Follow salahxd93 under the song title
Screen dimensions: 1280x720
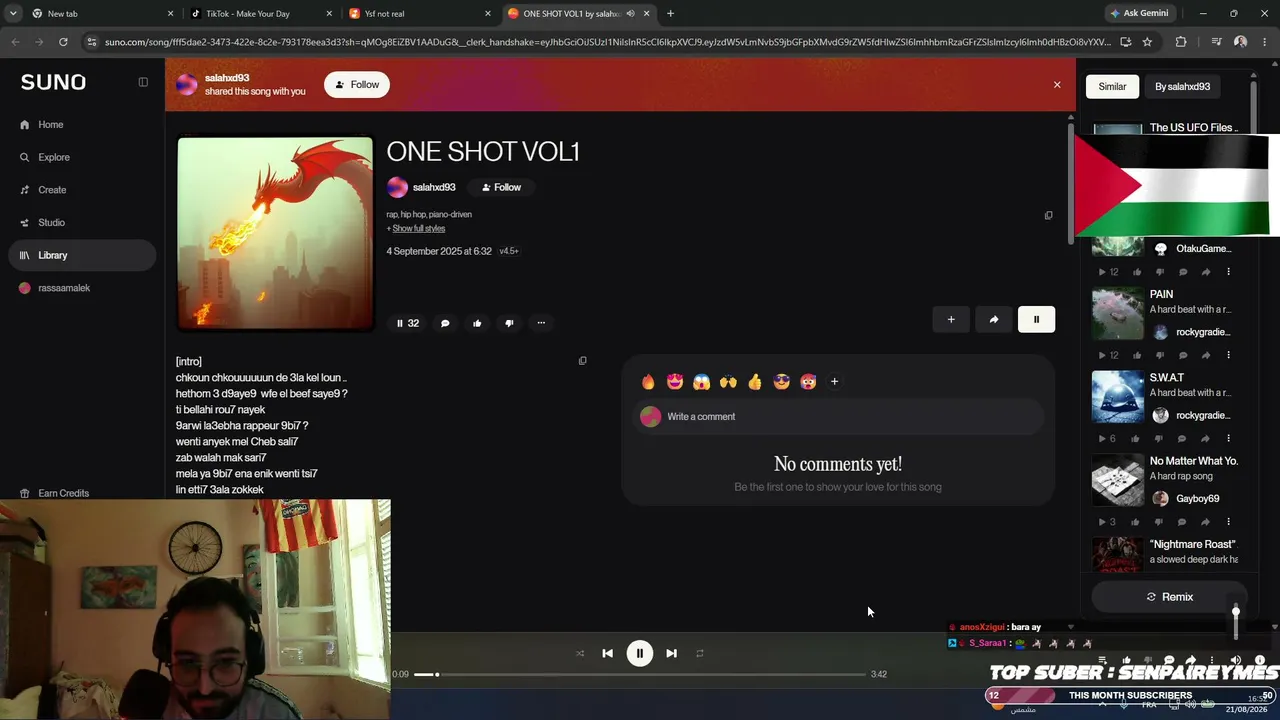[501, 187]
